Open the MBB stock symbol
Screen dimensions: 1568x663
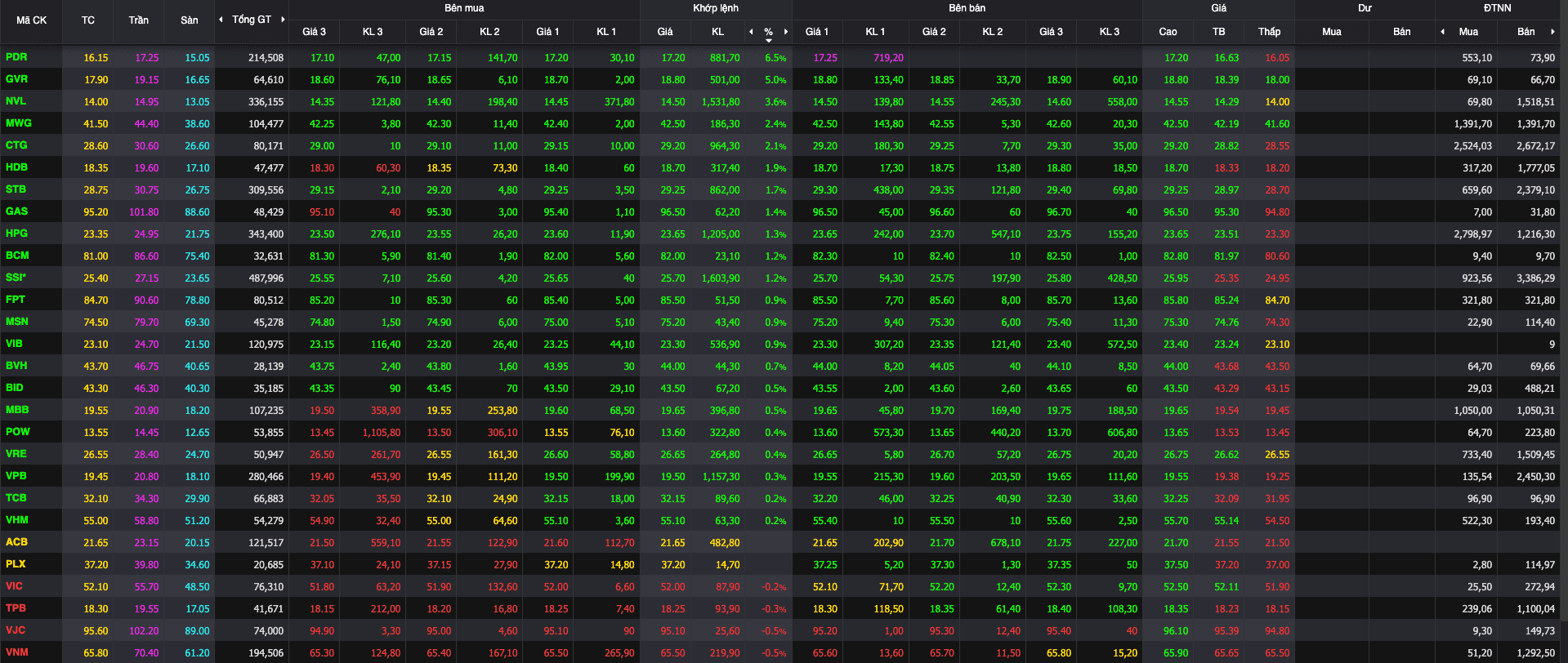pos(17,410)
